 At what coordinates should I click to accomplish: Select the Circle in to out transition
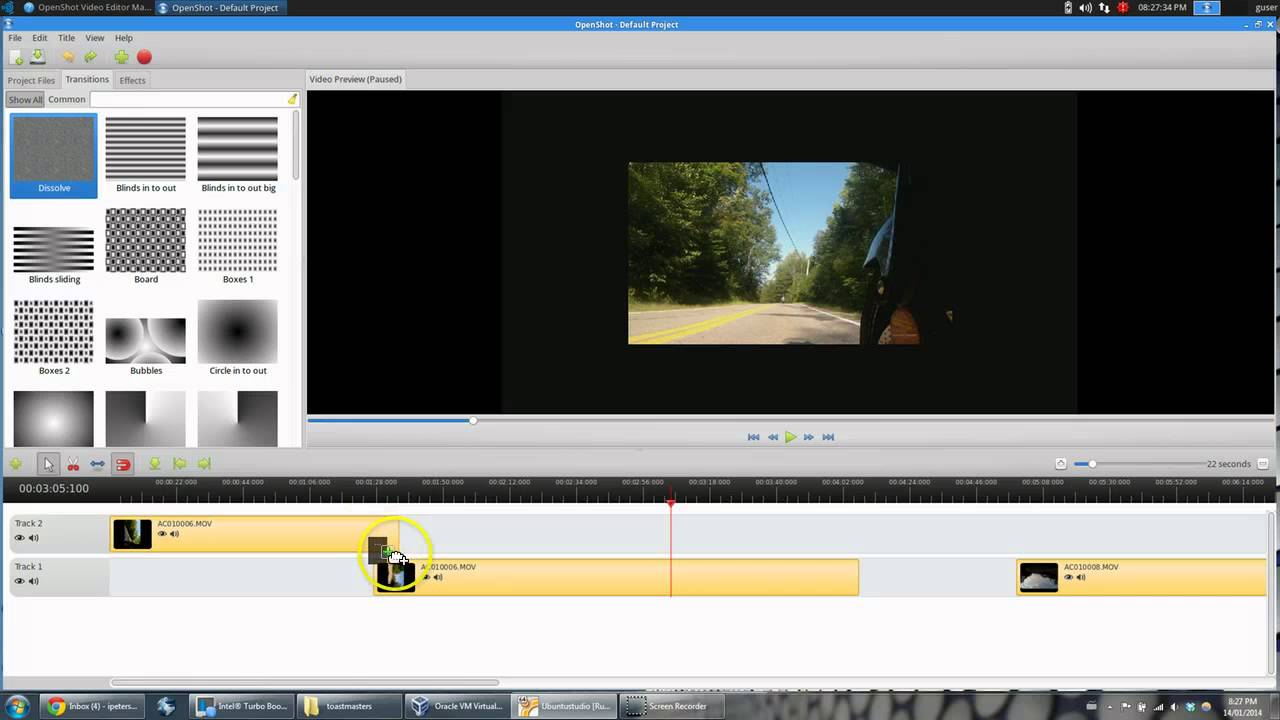point(238,338)
